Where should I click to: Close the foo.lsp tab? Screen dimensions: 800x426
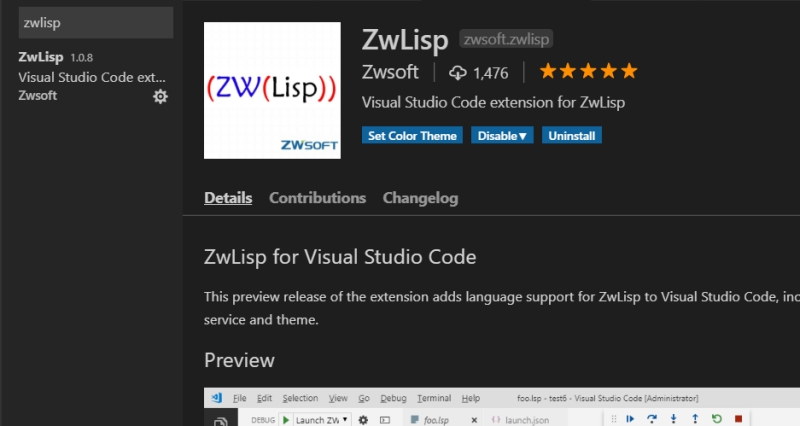pyautogui.click(x=474, y=420)
